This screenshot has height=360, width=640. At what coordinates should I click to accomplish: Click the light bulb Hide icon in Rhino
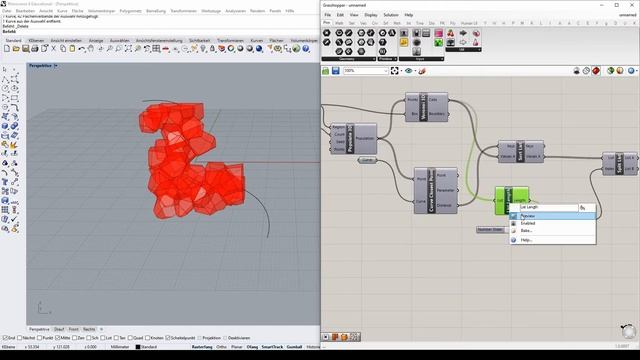(x=203, y=49)
